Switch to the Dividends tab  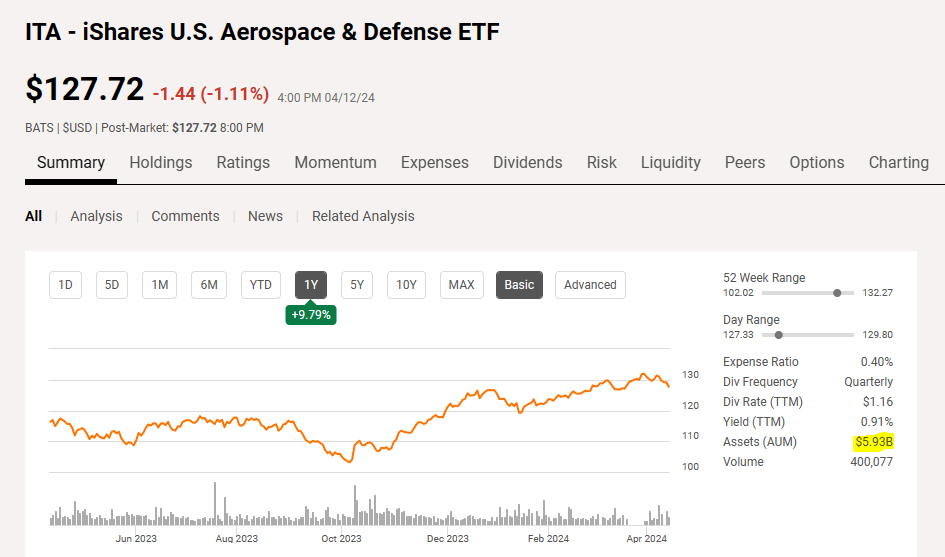[x=527, y=162]
